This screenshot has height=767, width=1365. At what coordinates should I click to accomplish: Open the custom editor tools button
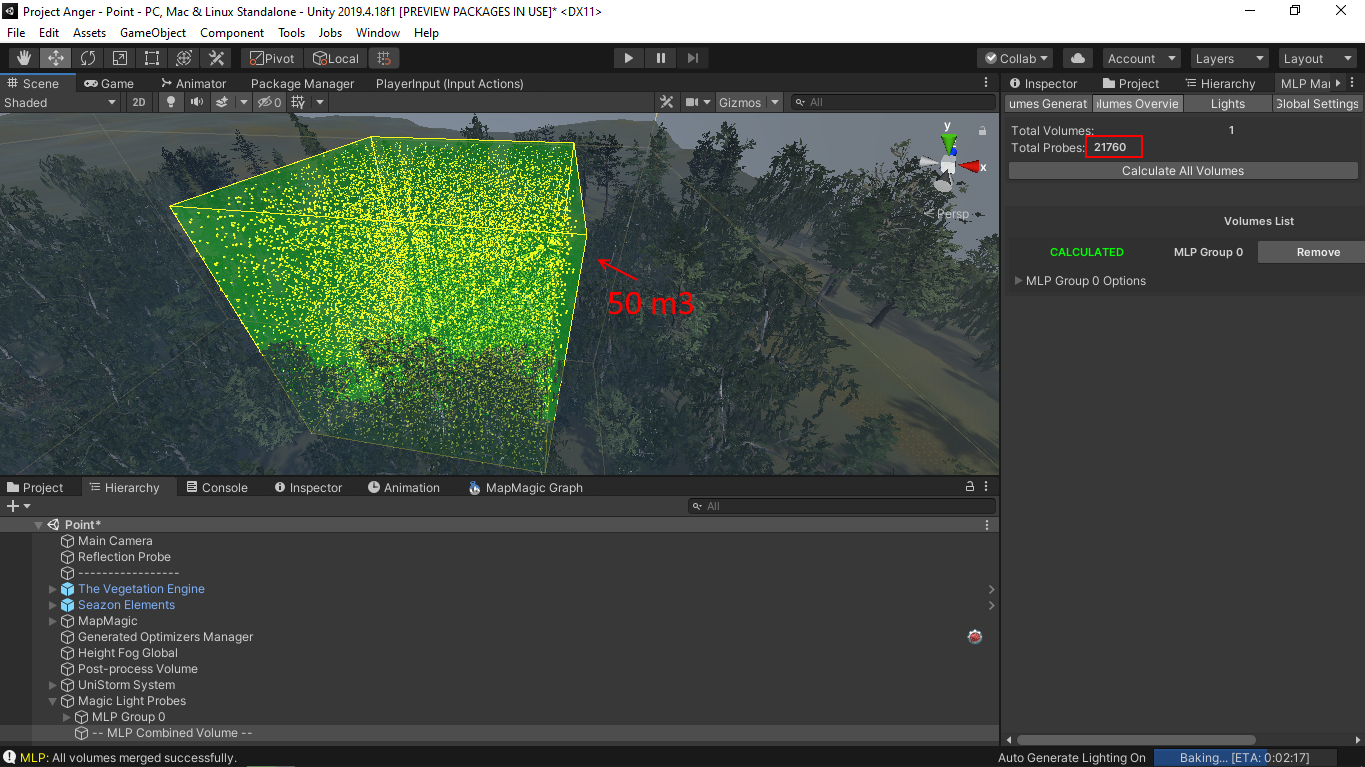pos(216,58)
